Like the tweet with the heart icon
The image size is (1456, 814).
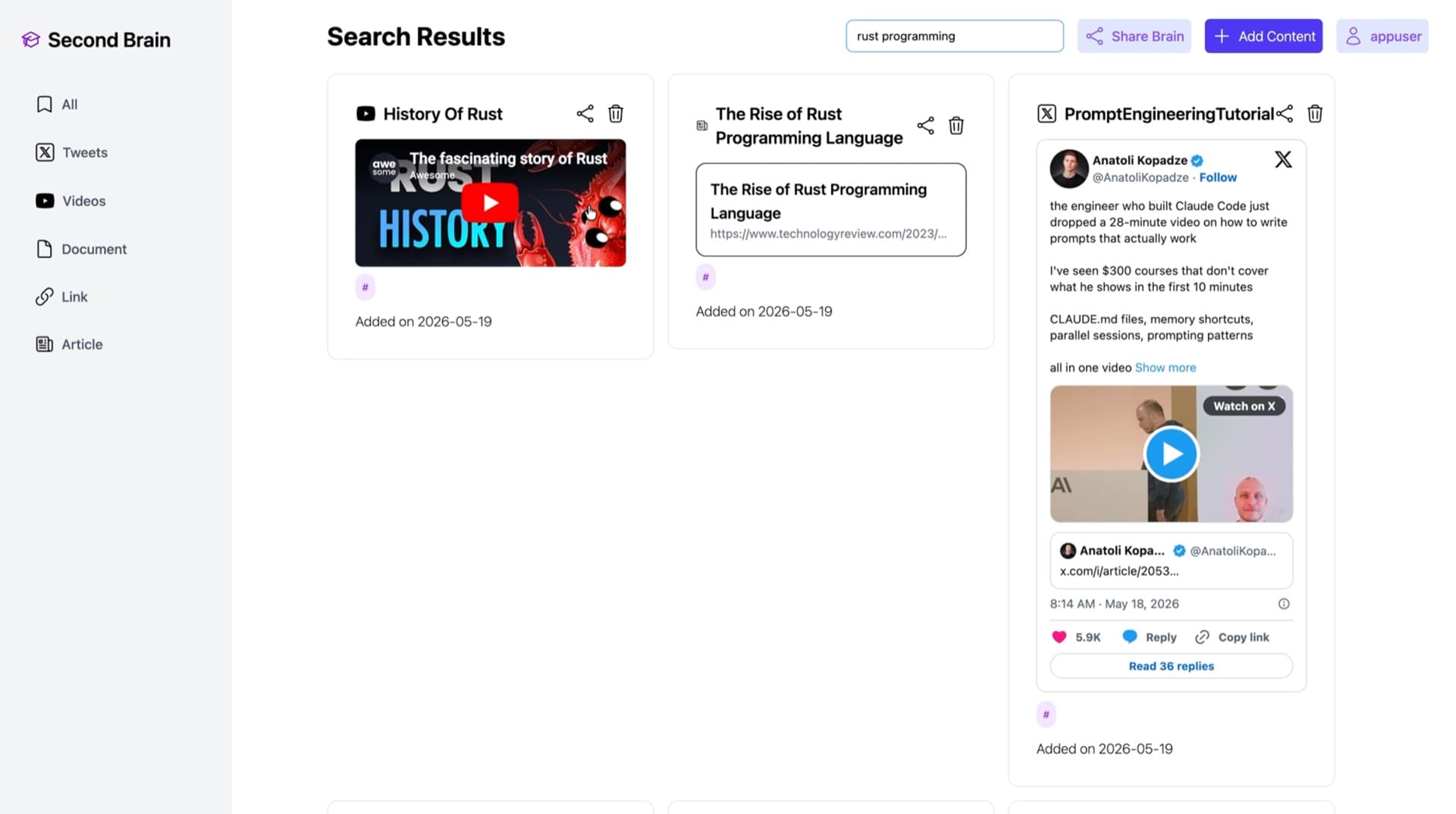[1059, 637]
